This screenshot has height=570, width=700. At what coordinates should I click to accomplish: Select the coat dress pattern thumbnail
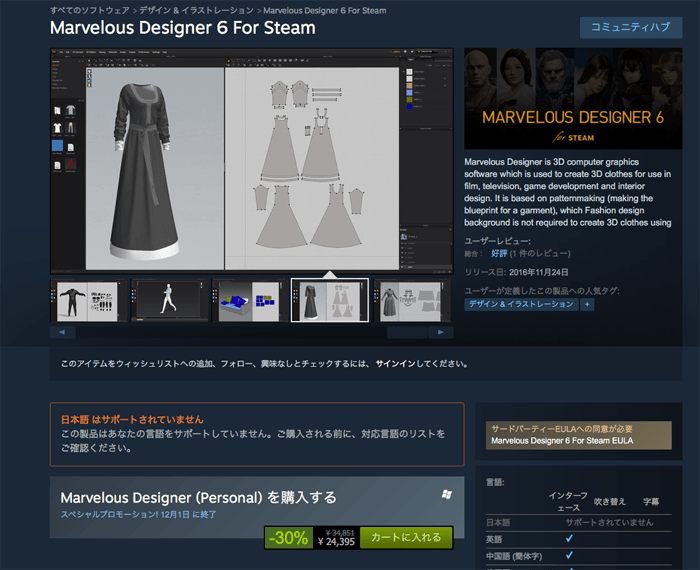click(x=411, y=300)
